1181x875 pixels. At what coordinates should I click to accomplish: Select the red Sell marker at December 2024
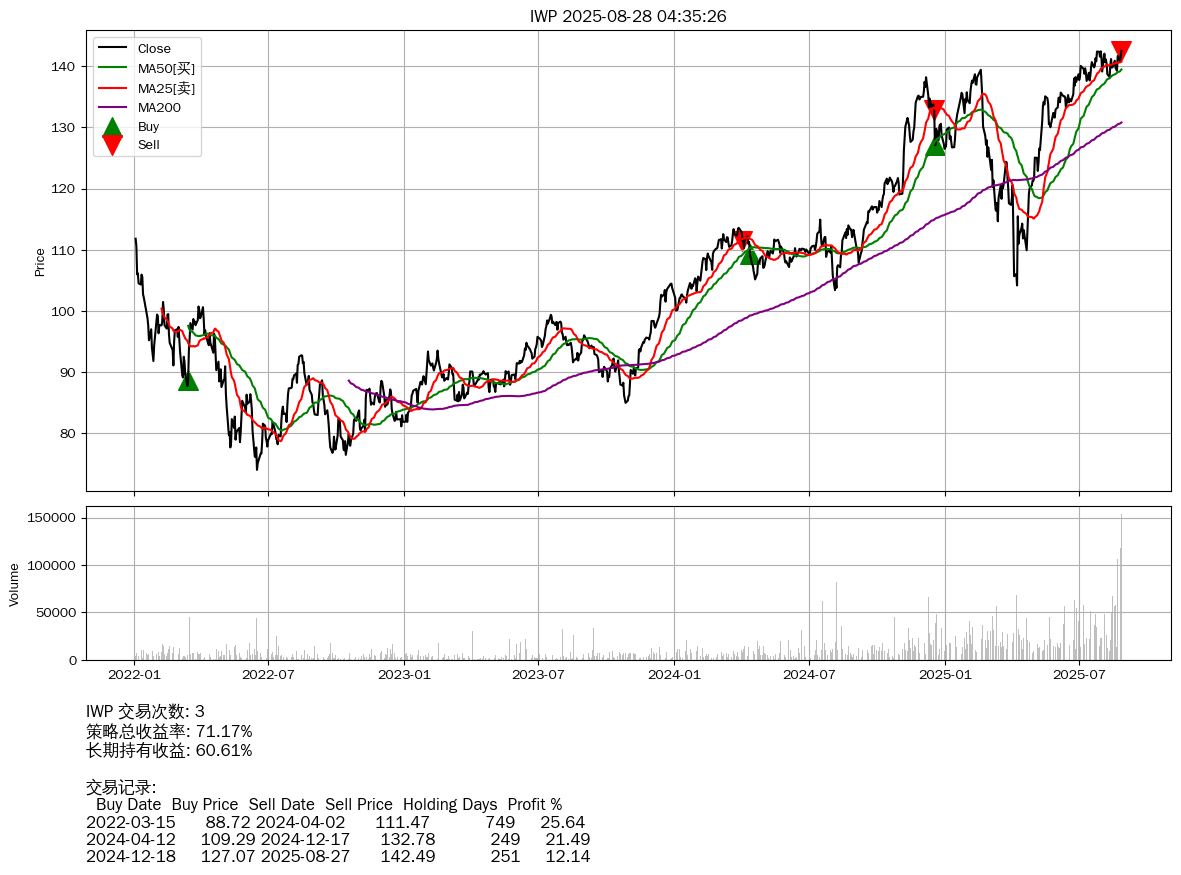[934, 109]
